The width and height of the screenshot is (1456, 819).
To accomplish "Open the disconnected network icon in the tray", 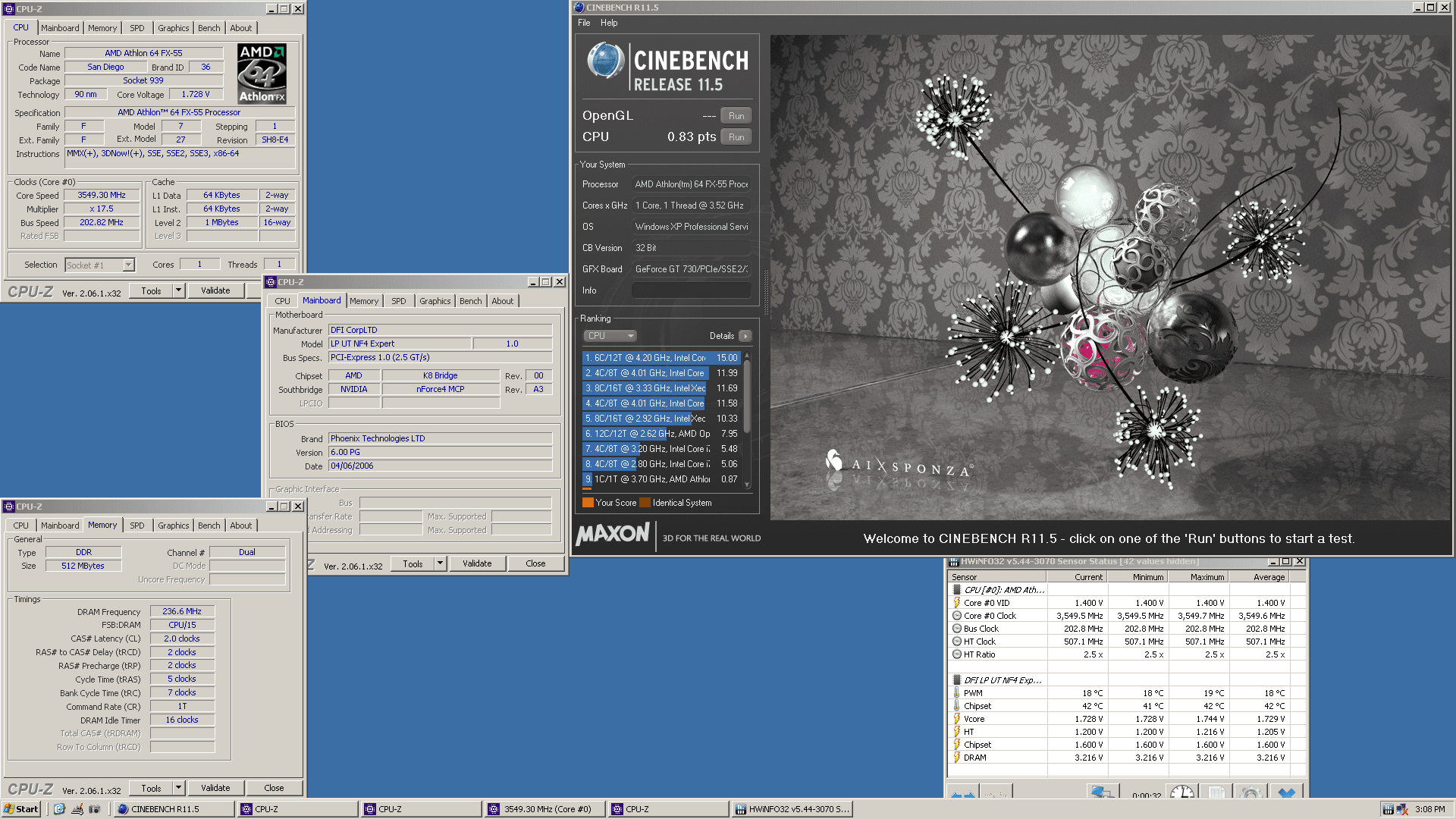I will click(x=1402, y=809).
